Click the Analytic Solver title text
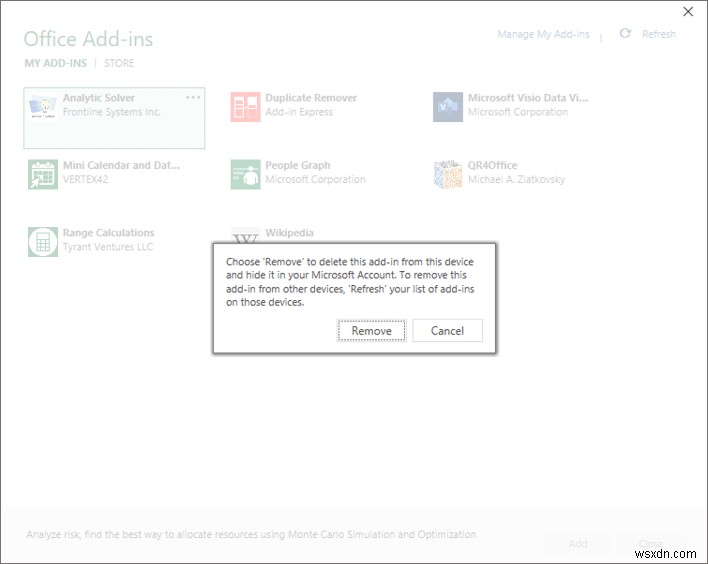Image resolution: width=708 pixels, height=564 pixels. click(x=99, y=98)
